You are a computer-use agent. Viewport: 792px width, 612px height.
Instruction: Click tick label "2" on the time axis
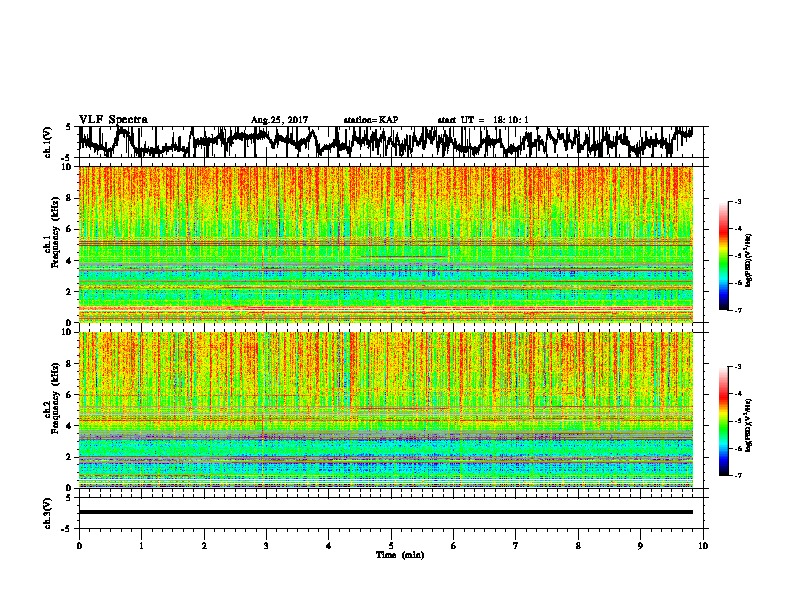coord(204,546)
